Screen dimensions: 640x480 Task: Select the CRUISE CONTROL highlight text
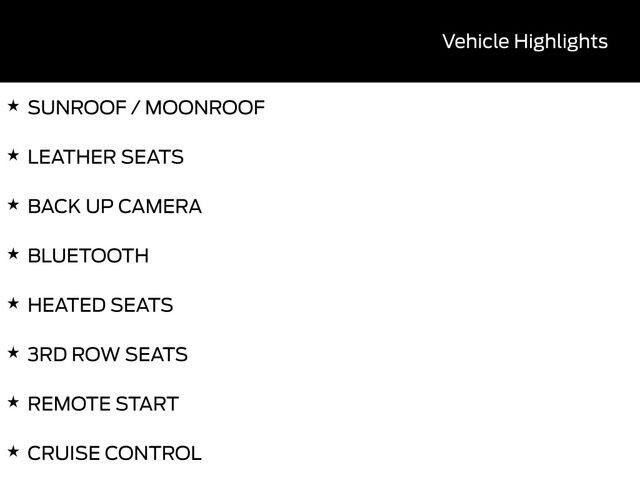point(114,453)
